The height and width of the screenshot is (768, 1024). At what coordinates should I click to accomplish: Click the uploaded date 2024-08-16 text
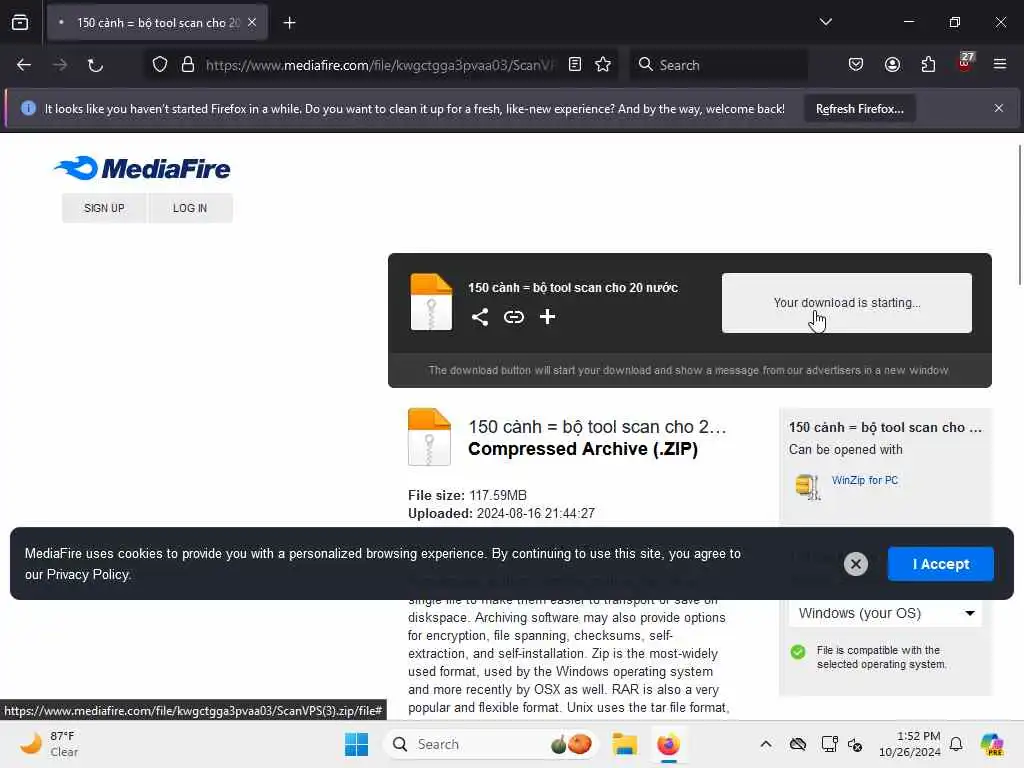502,513
